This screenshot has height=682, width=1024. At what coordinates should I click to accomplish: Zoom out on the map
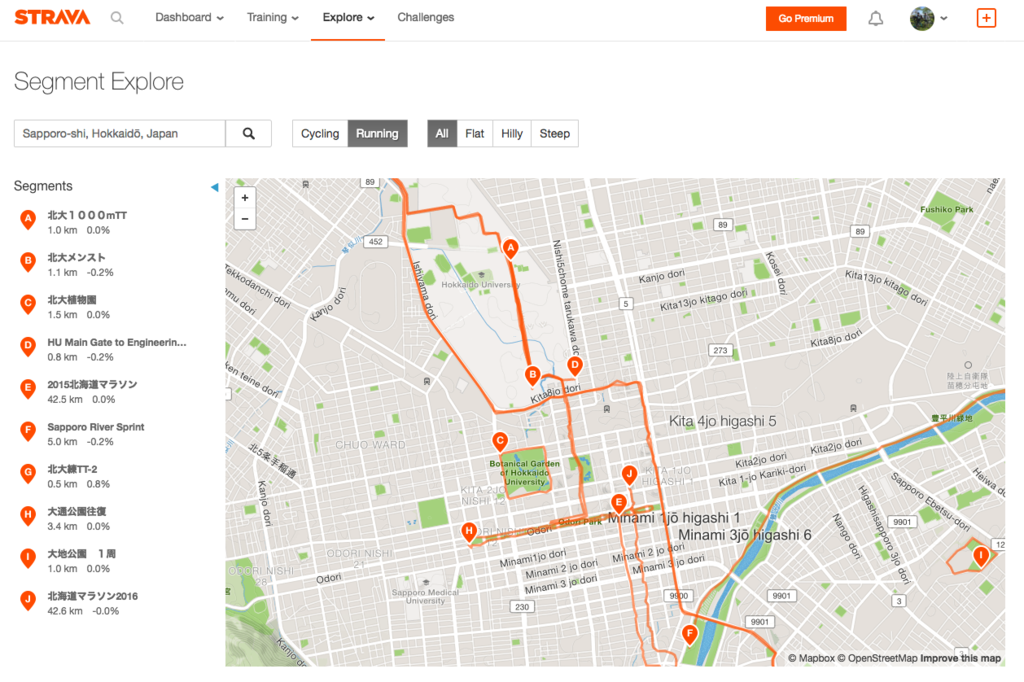point(245,219)
